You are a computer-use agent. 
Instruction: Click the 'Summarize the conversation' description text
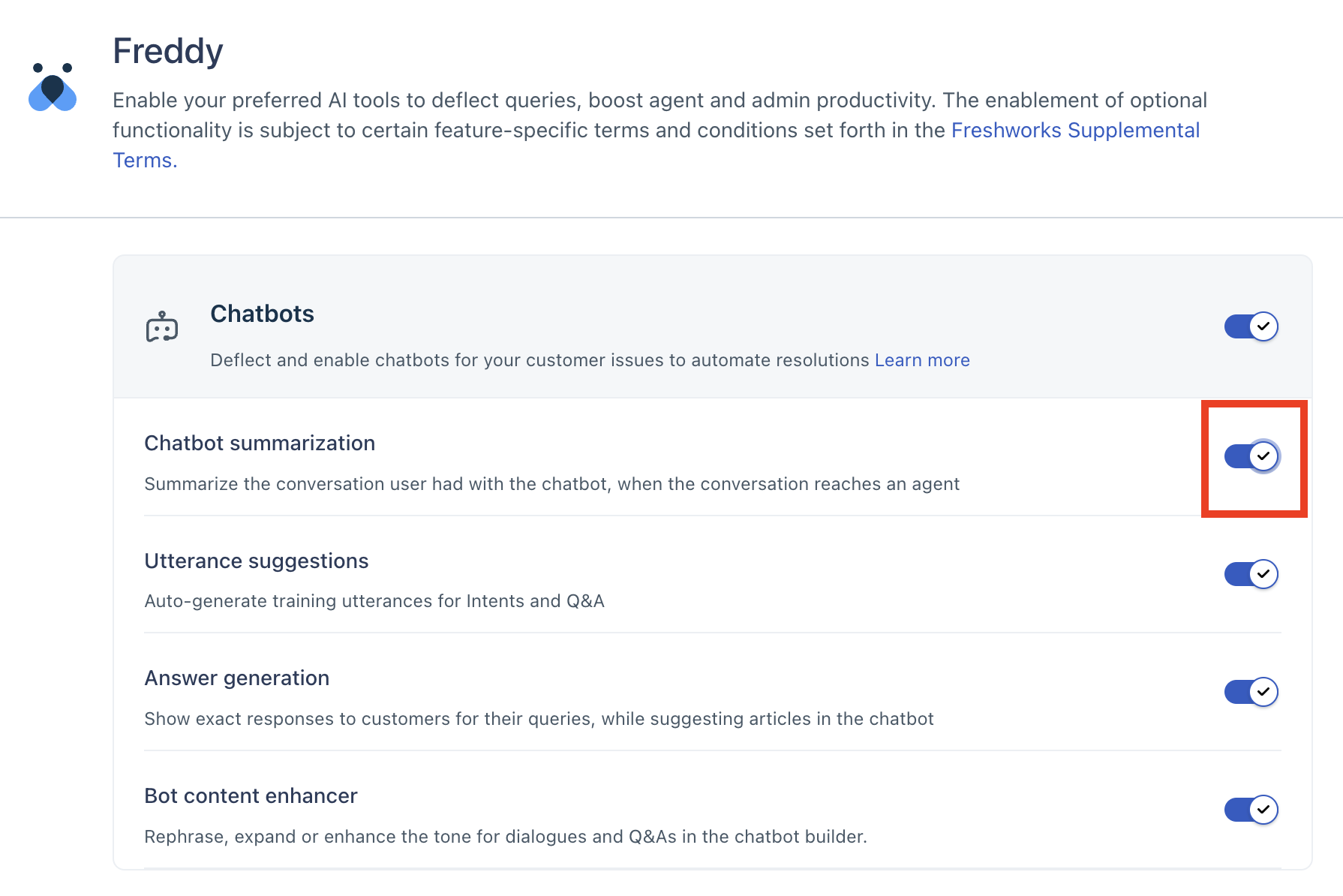[x=551, y=484]
